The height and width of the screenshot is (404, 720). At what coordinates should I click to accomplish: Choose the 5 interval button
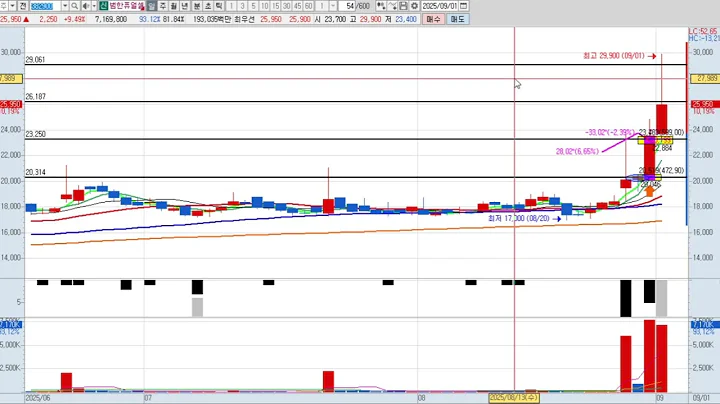253,6
